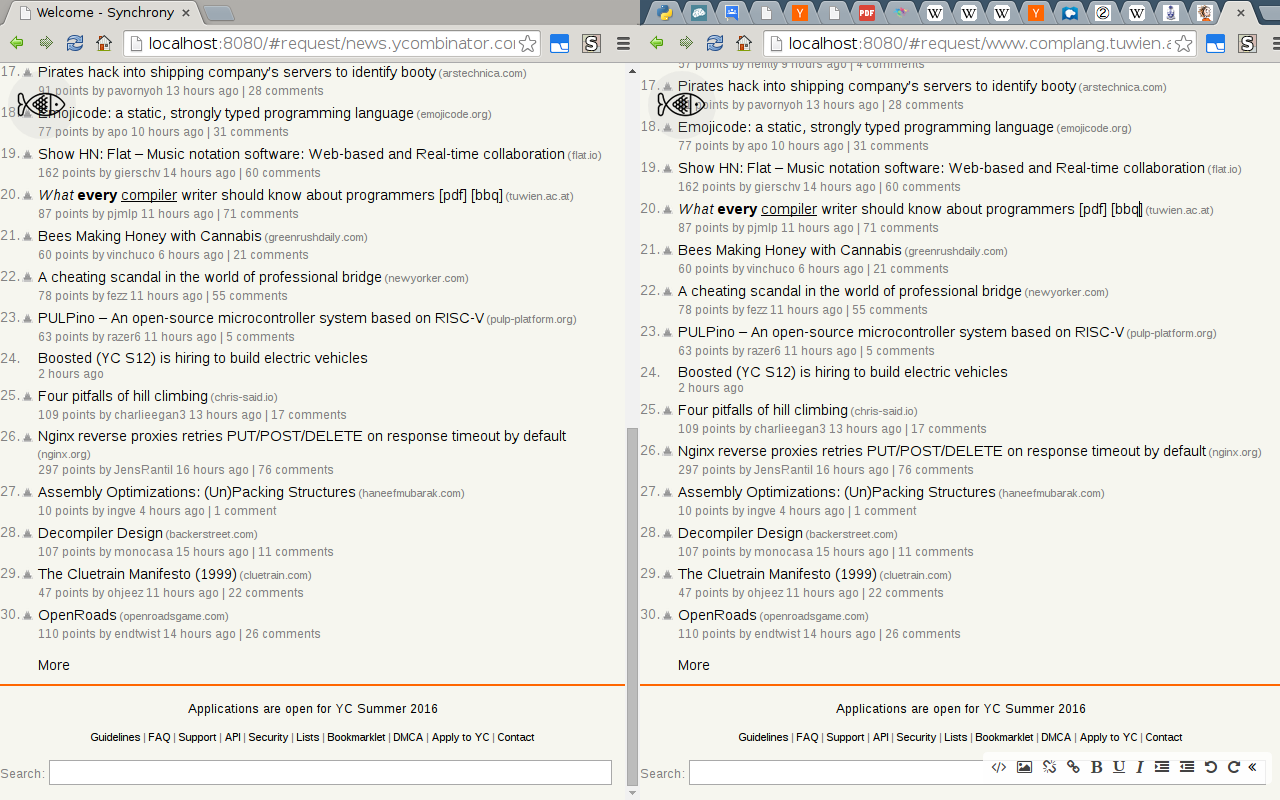Viewport: 1280px width, 800px height.
Task: Open Apply to YC link in right window
Action: pos(1109,737)
